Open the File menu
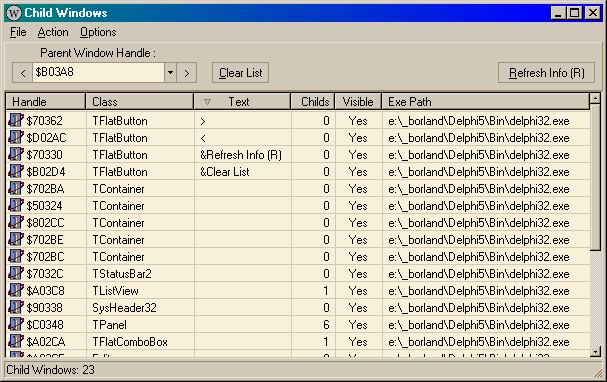Screen dimensions: 607x382 (18, 32)
